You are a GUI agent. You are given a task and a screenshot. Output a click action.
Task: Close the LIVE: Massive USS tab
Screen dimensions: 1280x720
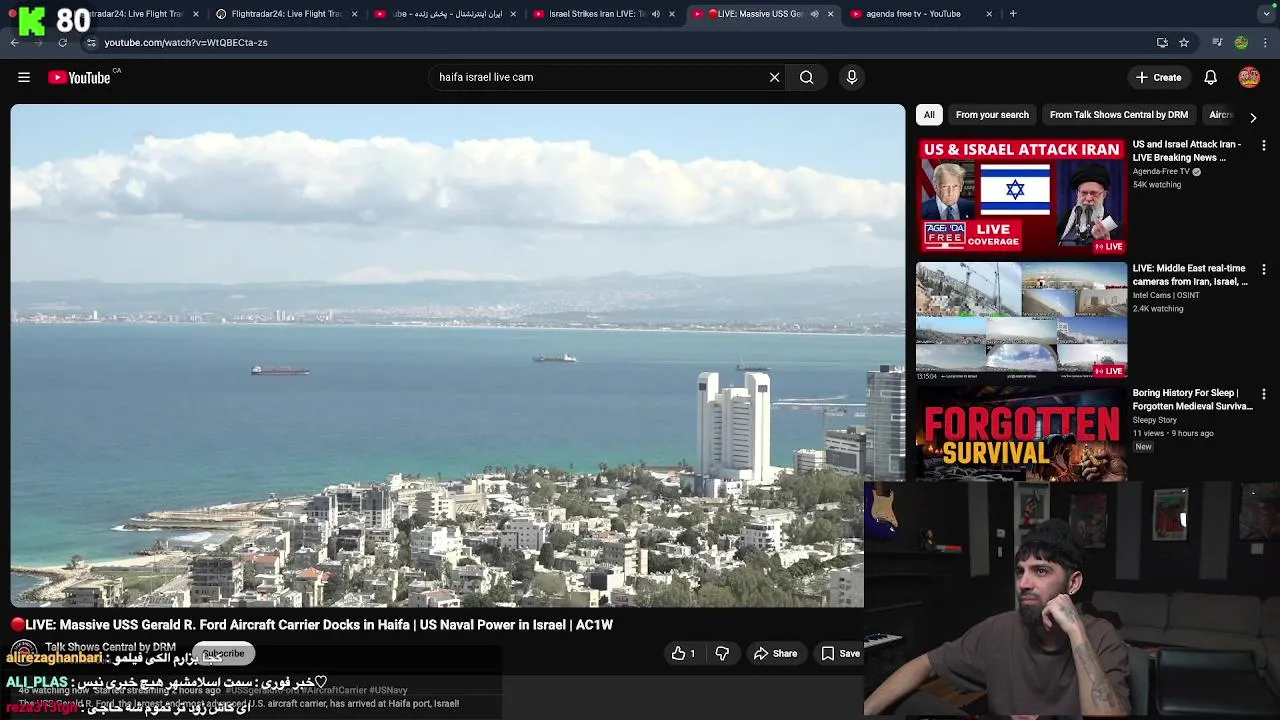[x=830, y=14]
